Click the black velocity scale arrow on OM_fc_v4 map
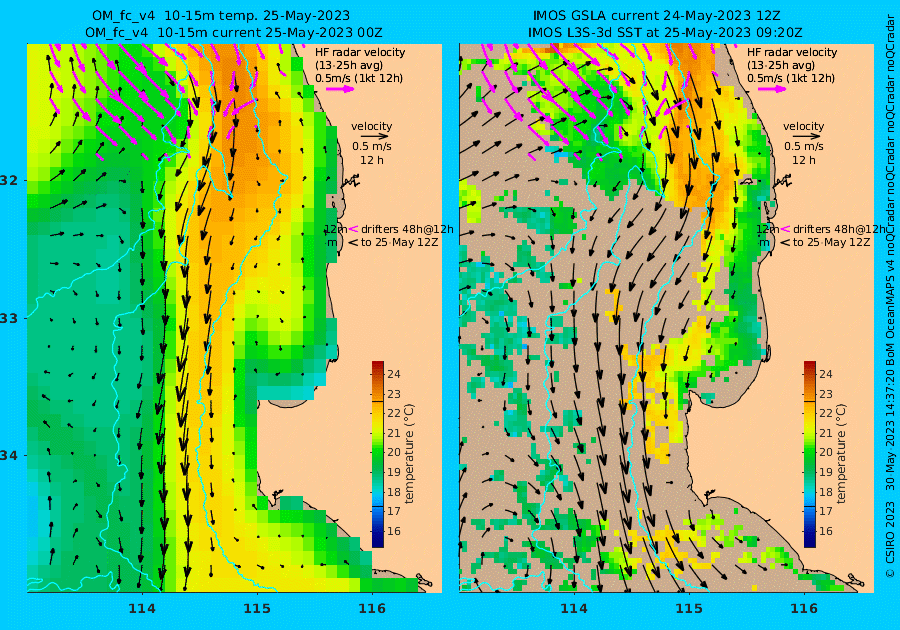This screenshot has height=630, width=900. [375, 137]
